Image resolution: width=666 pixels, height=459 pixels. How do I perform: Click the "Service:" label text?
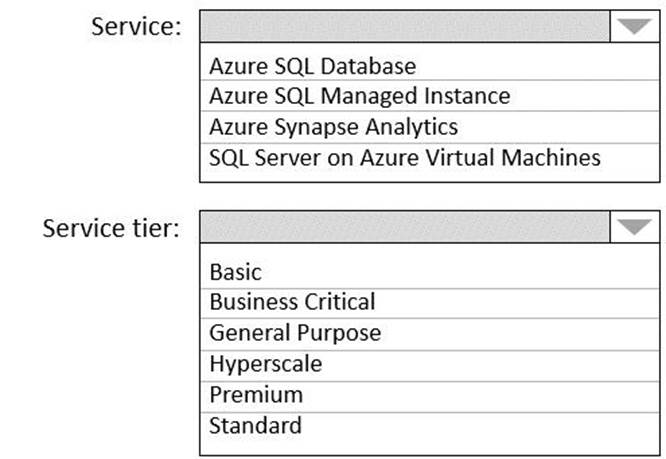136,27
